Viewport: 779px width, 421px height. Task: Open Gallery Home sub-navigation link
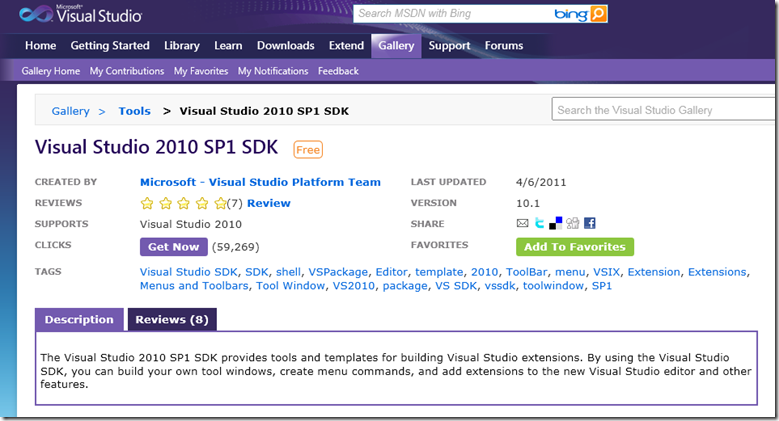(x=51, y=71)
